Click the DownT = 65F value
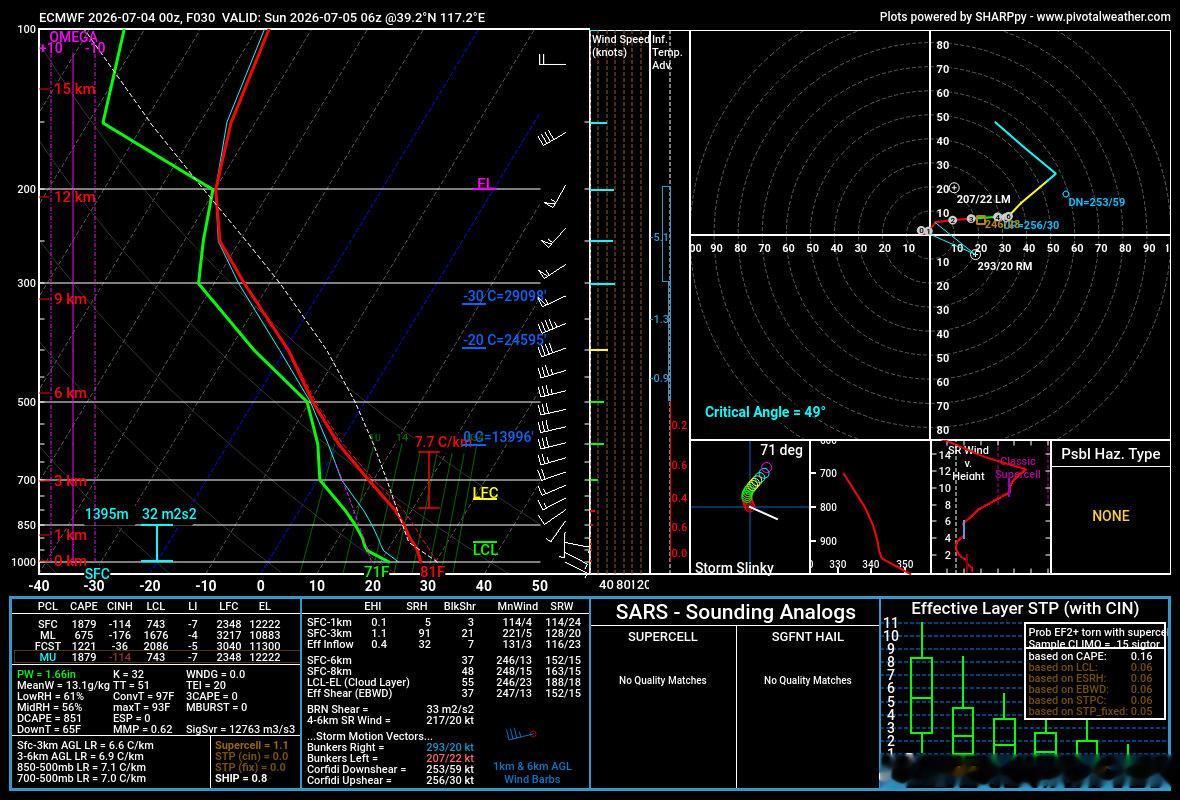 pos(48,729)
